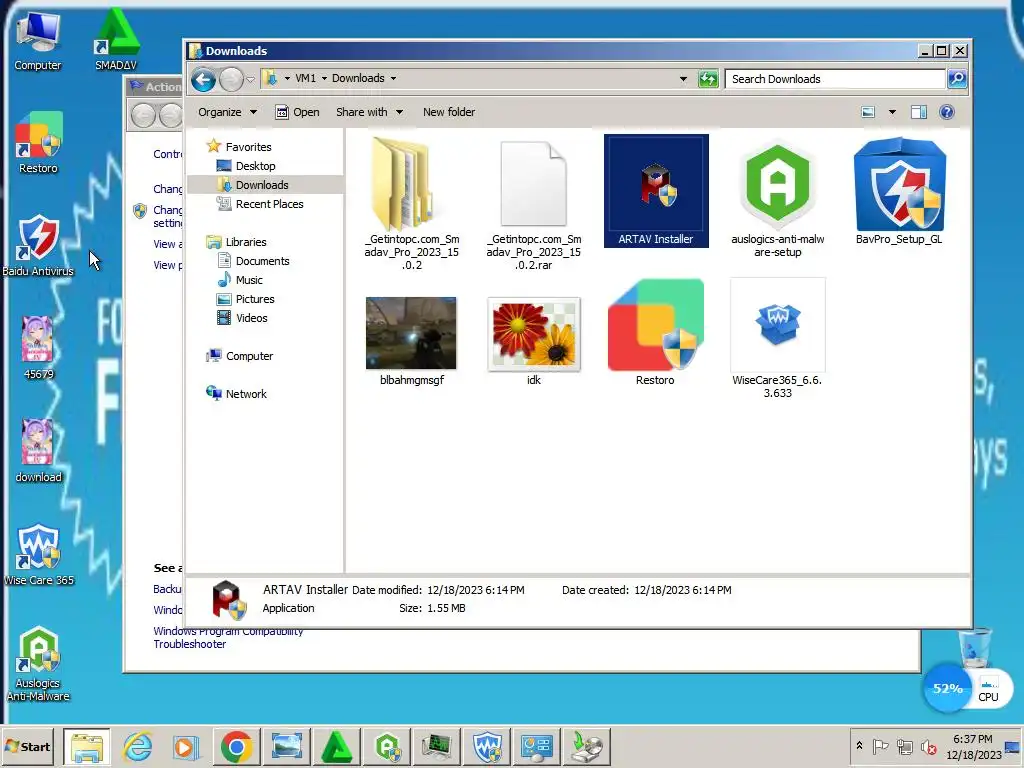Click the Restoro desktop shortcut
This screenshot has width=1024, height=768.
coord(38,143)
